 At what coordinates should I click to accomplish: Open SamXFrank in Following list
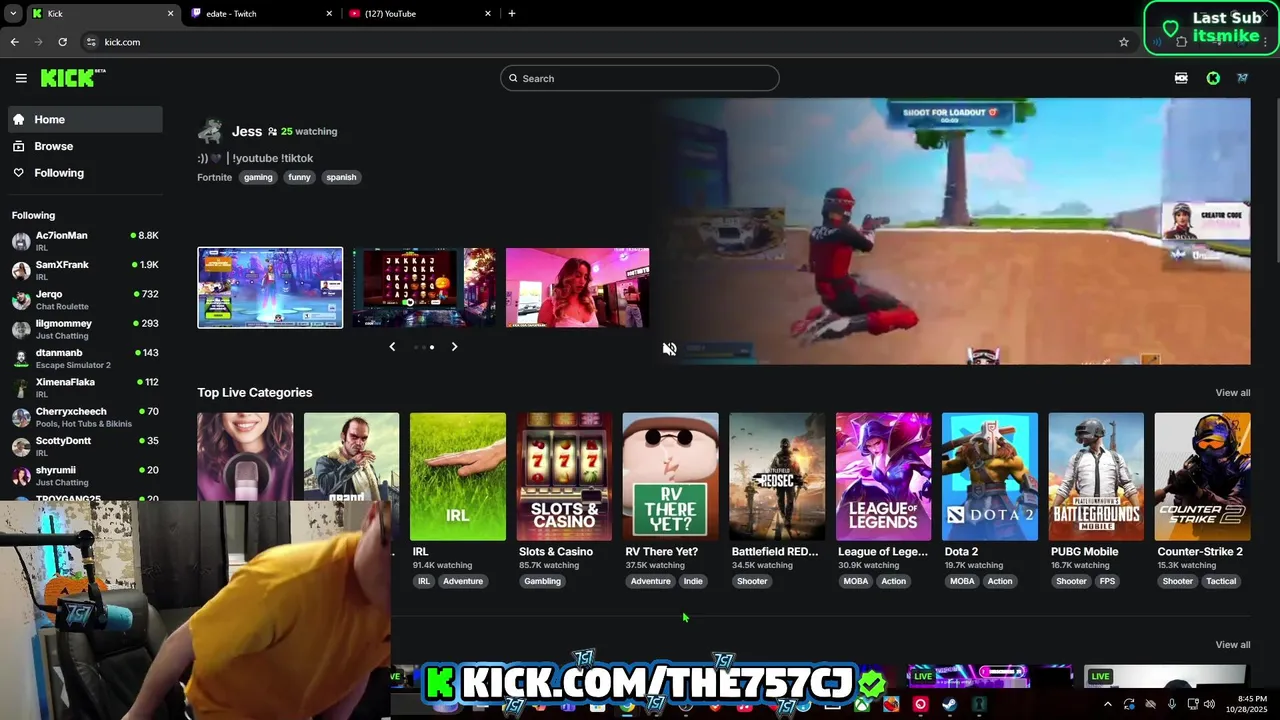coord(85,270)
